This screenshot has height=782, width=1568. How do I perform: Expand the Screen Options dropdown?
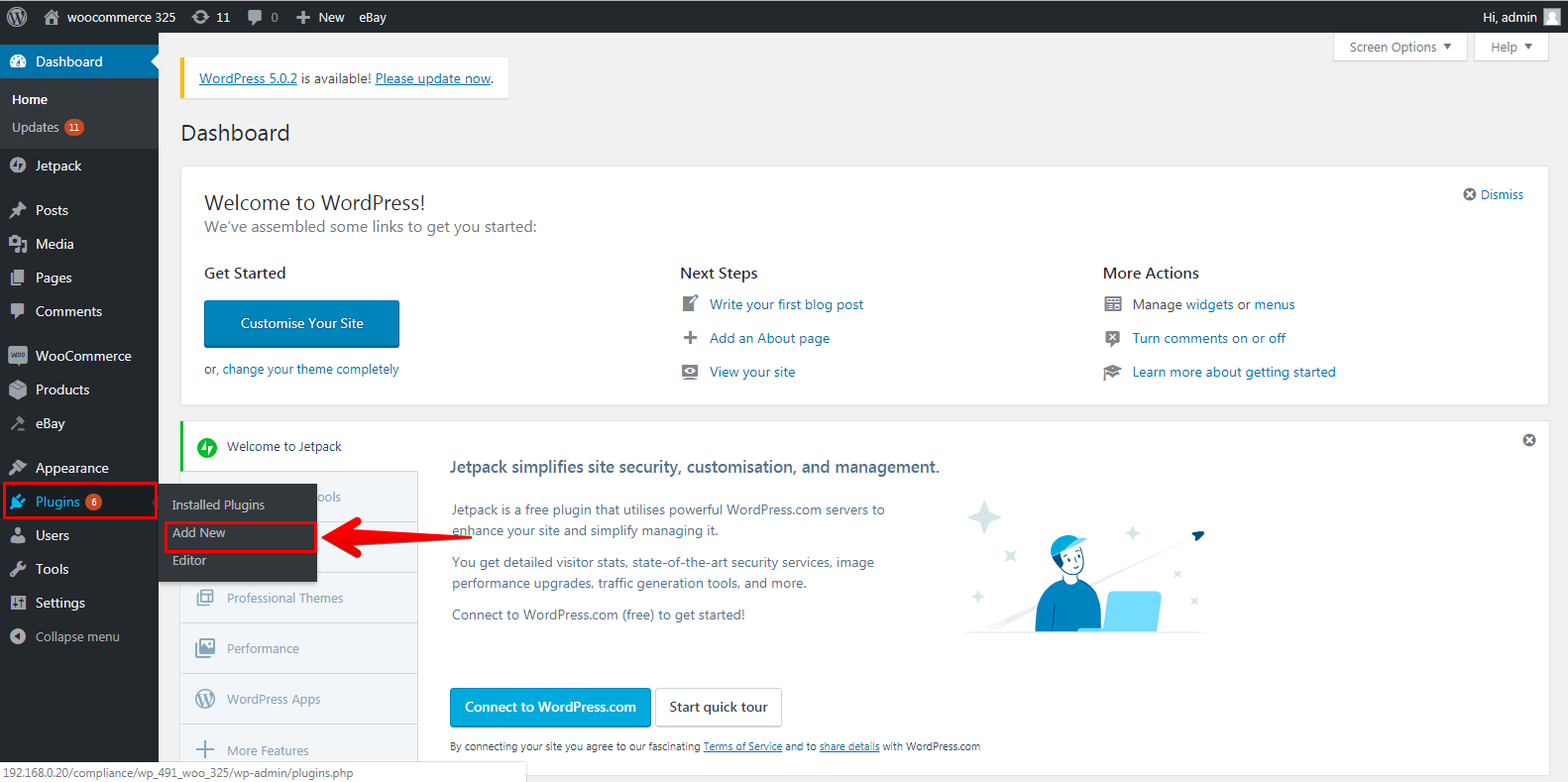pyautogui.click(x=1400, y=47)
